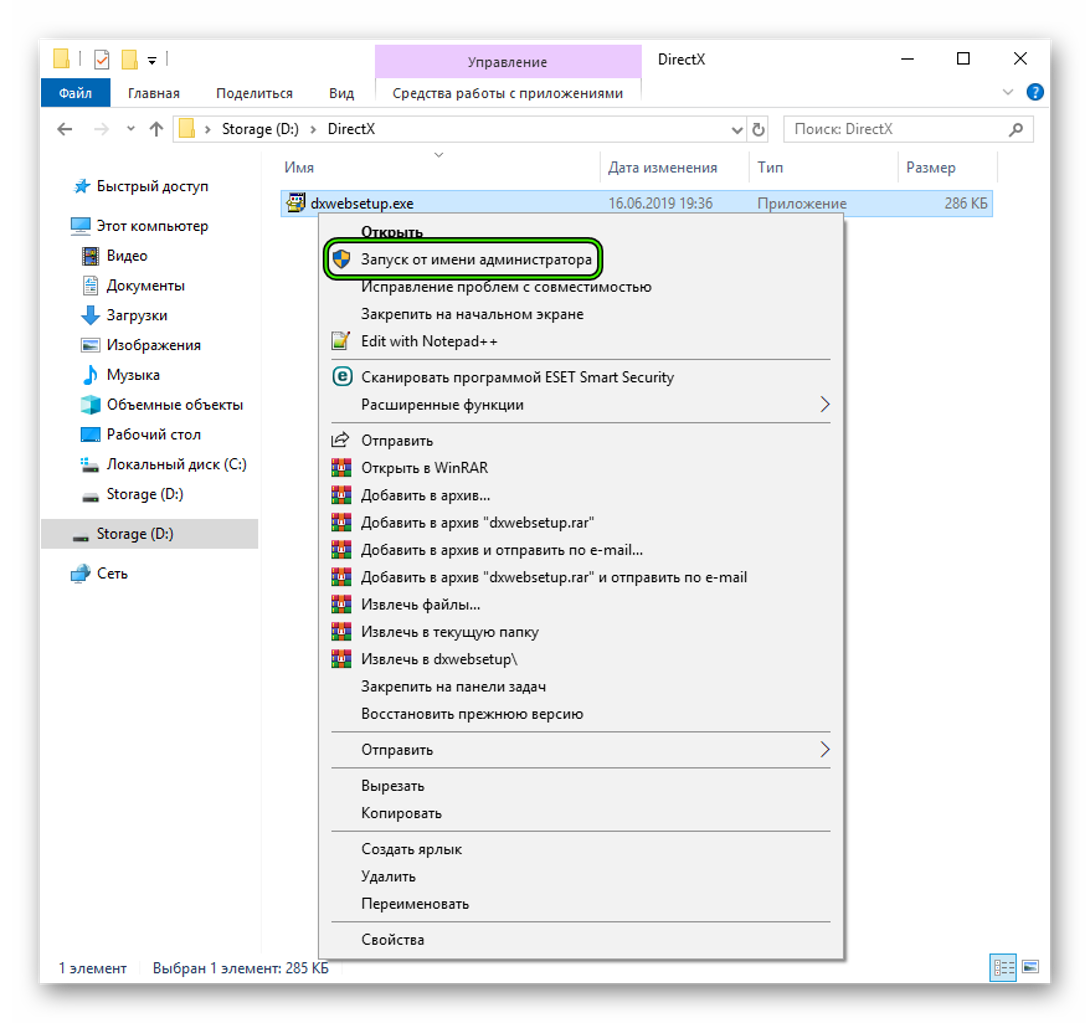This screenshot has height=1023, width=1090.
Task: Click the up-directory arrow button
Action: pyautogui.click(x=156, y=129)
